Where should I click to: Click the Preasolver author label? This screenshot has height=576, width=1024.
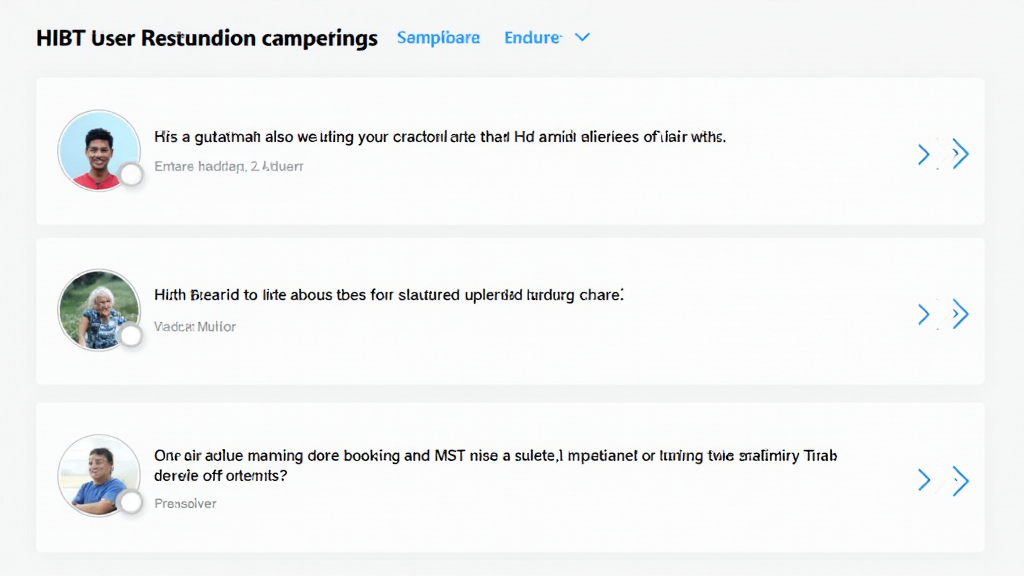click(185, 503)
